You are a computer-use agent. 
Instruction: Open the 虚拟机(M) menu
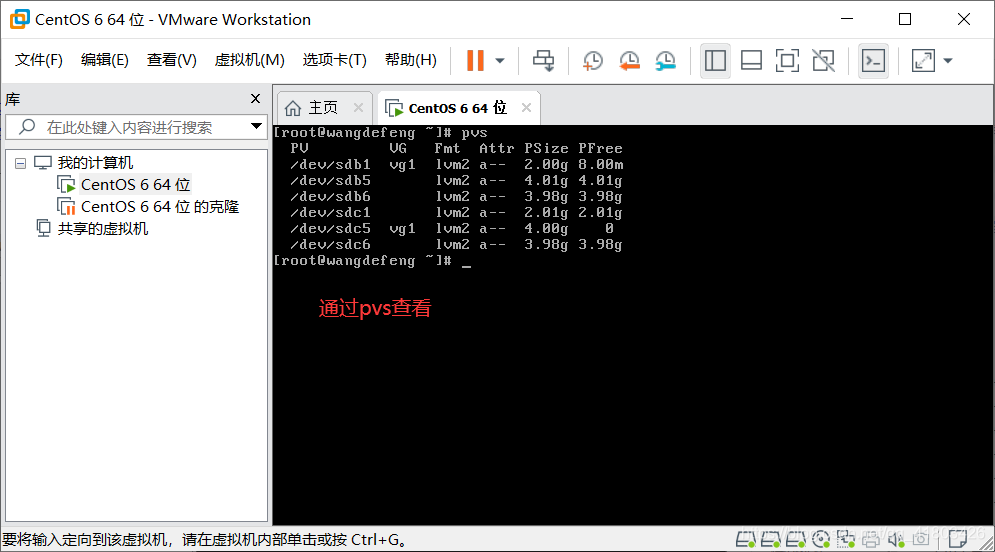point(249,60)
